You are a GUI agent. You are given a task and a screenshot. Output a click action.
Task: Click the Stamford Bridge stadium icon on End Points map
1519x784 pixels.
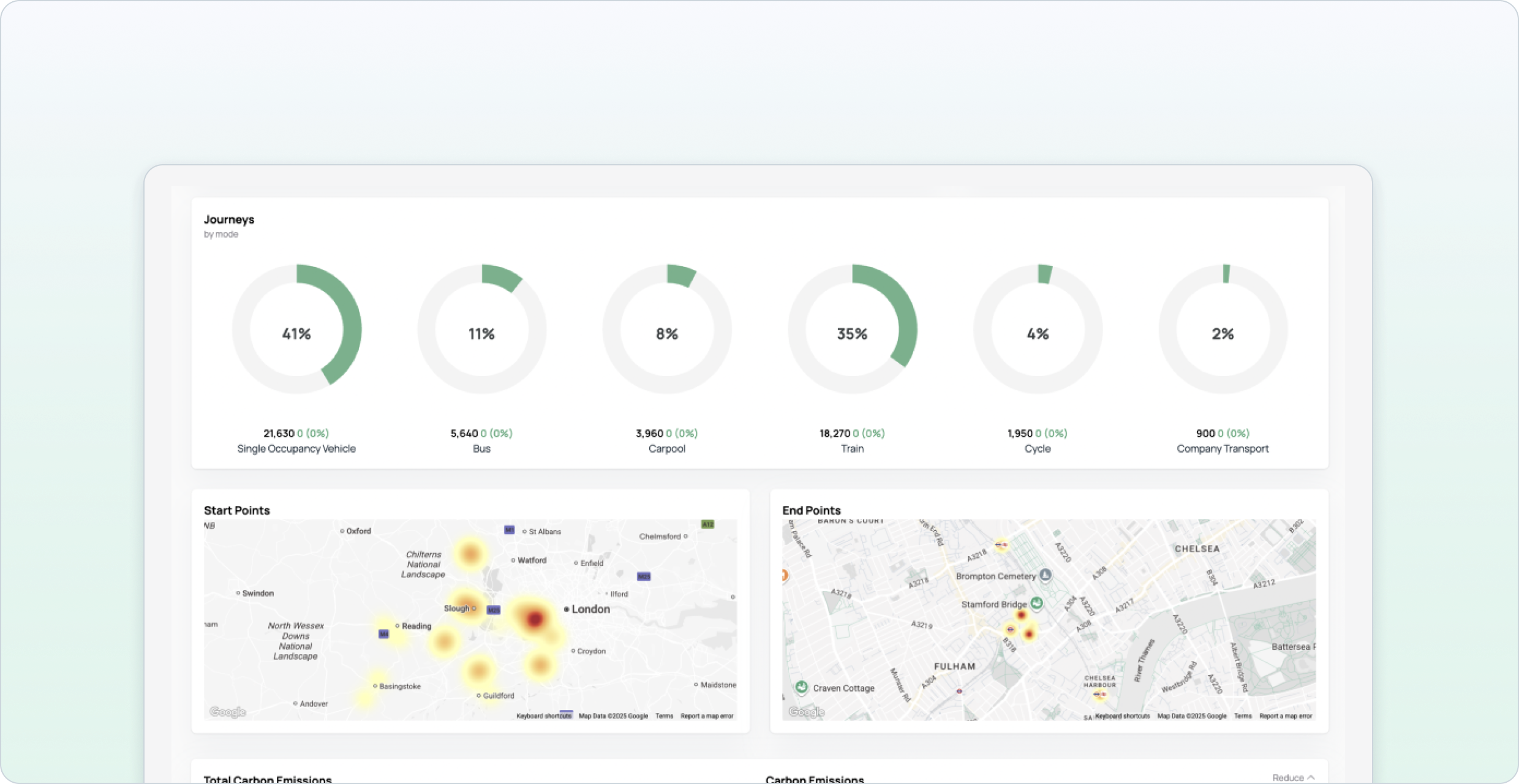(1037, 603)
